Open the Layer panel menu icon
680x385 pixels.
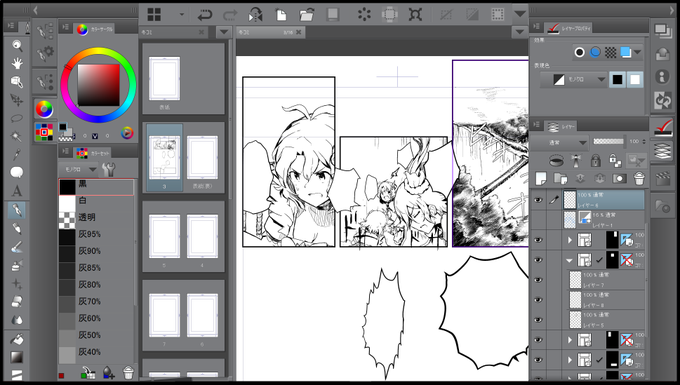537,125
